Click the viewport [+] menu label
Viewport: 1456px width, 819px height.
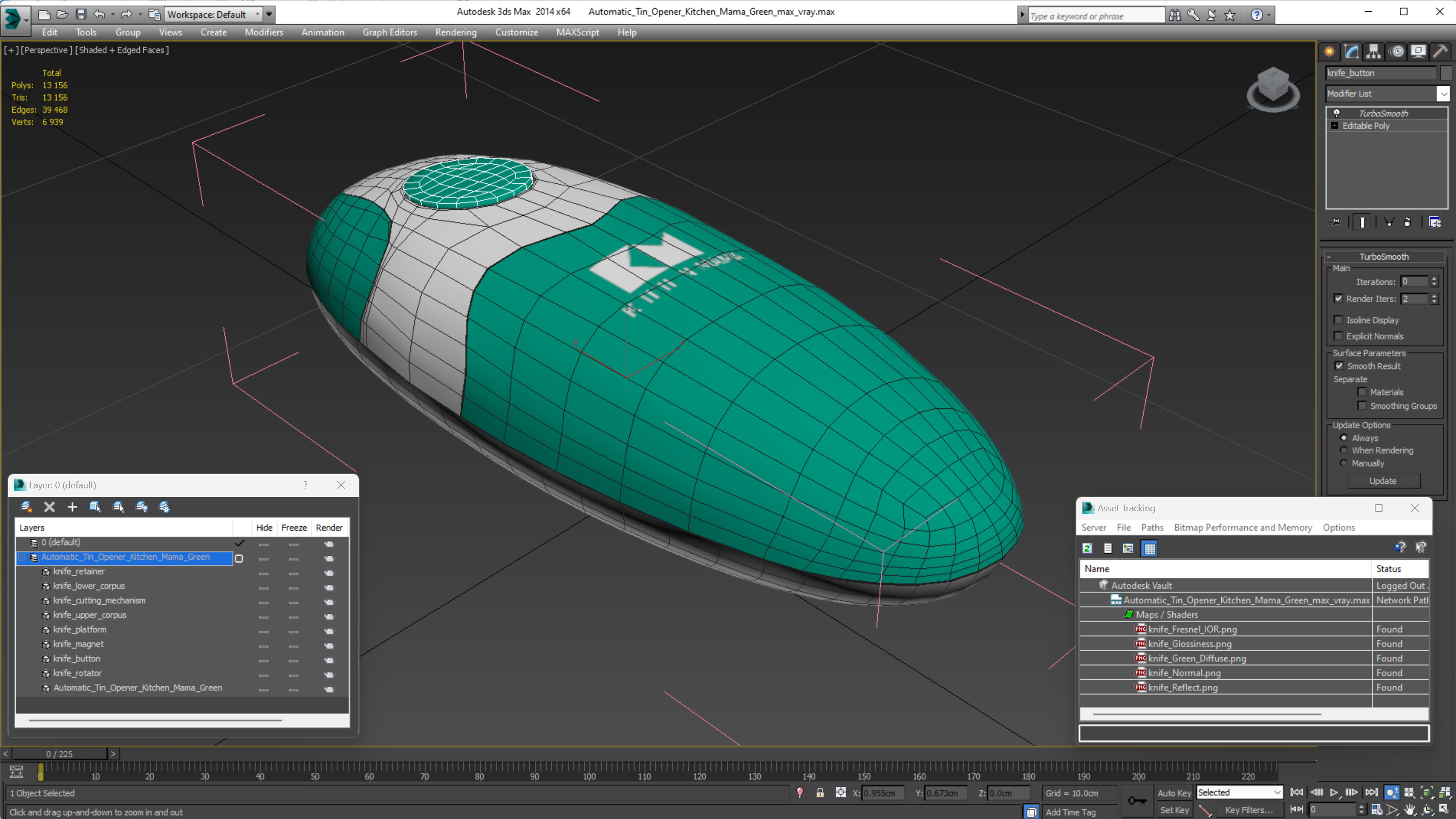tap(10, 49)
